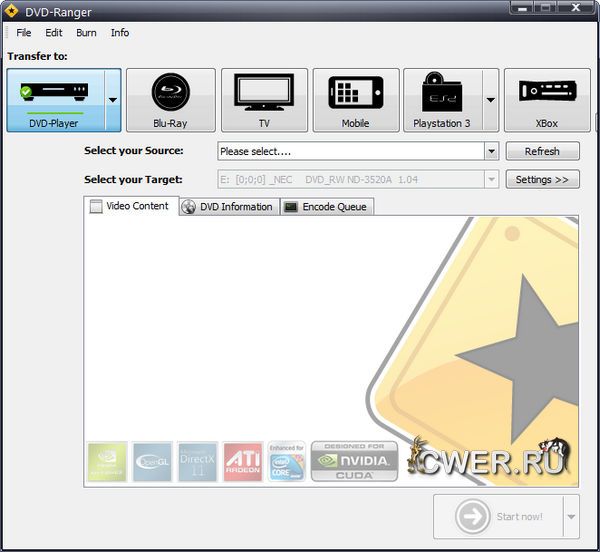This screenshot has height=552, width=600.
Task: Select the DVD-Player transfer target
Action: point(56,100)
